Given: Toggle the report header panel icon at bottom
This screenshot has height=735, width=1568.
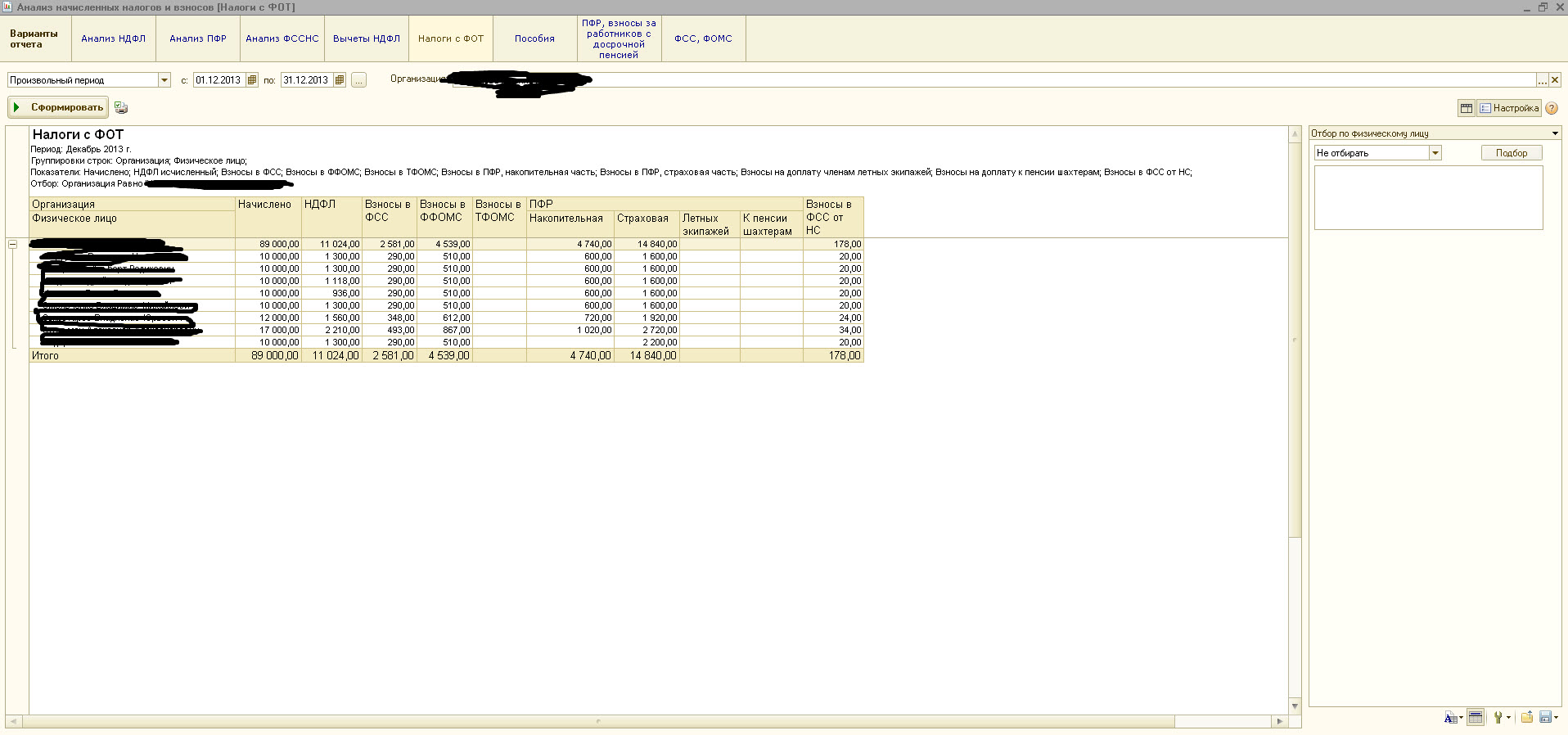Looking at the screenshot, I should (1476, 718).
